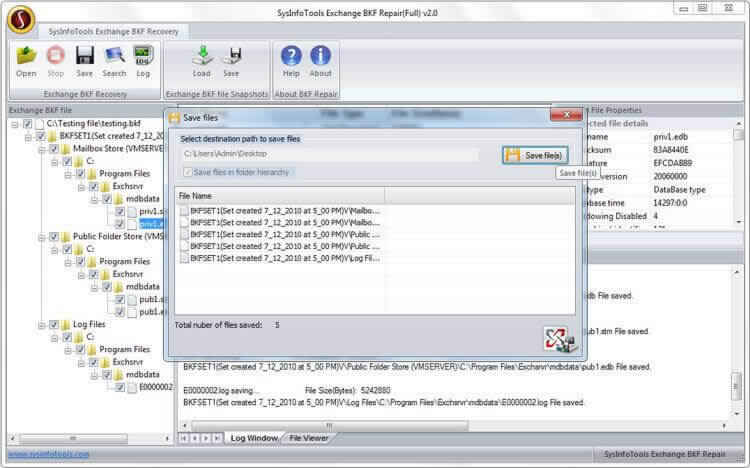The image size is (750, 468).
Task: Toggle checkbox for Public Folder Store node
Action: point(54,237)
